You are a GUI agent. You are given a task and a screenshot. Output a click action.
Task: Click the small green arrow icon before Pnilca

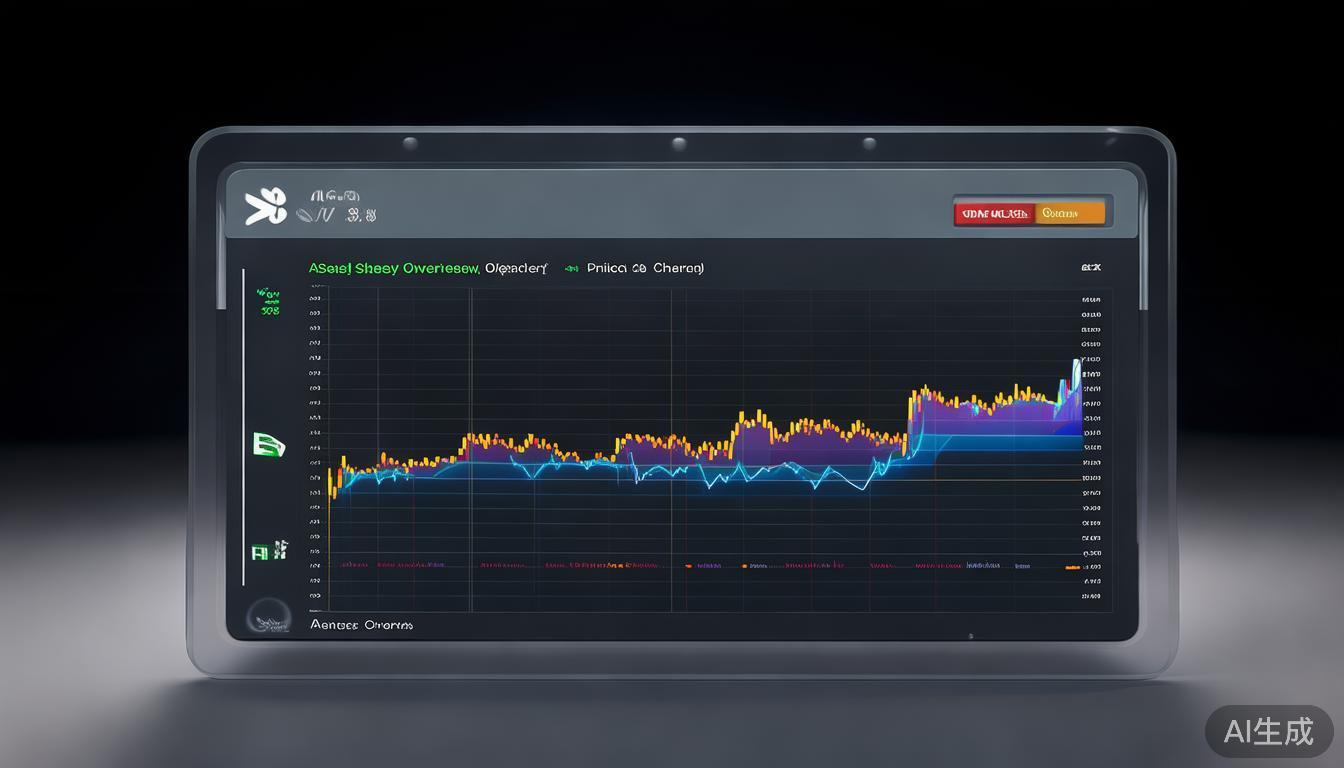[571, 268]
